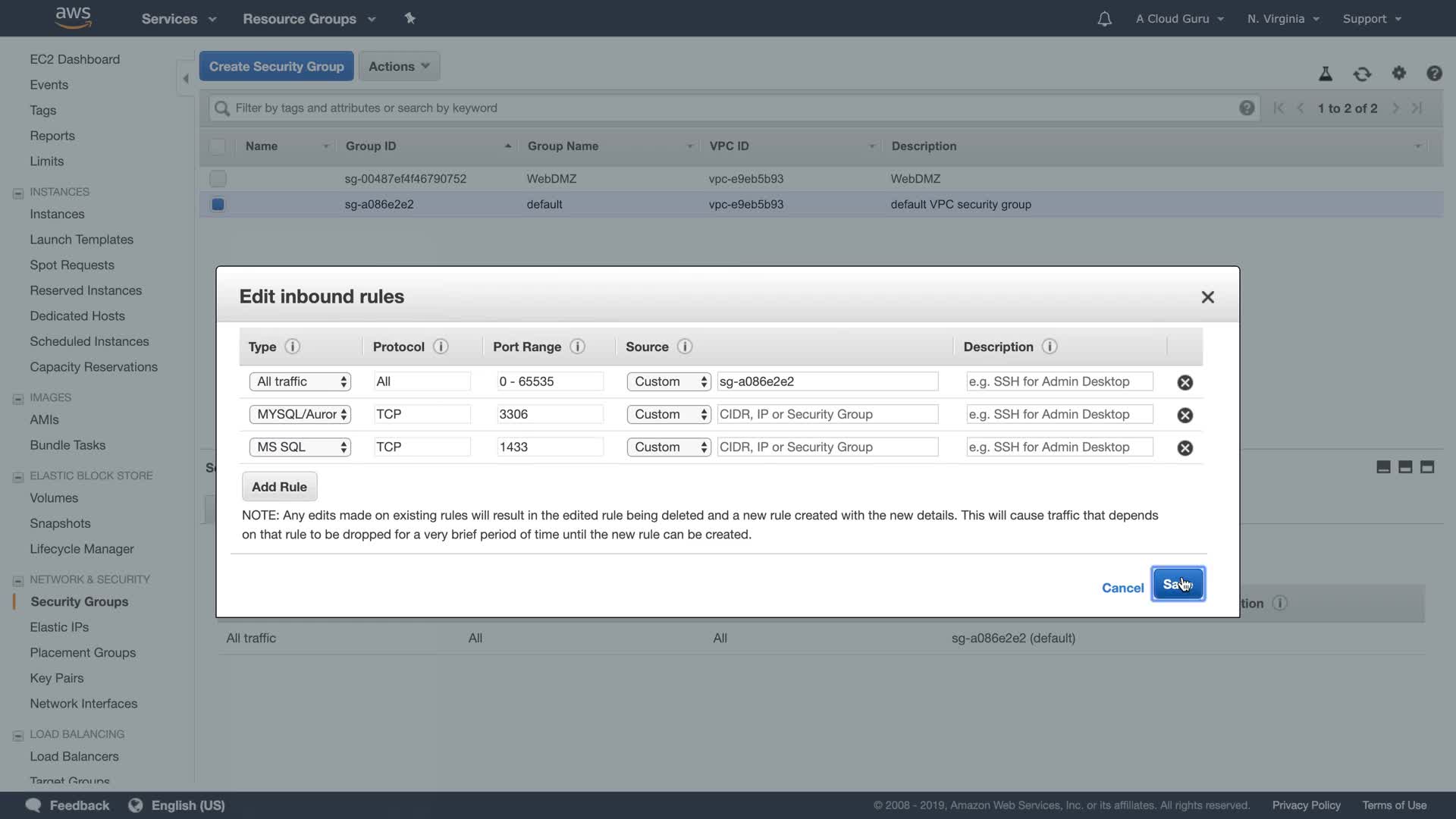This screenshot has height=819, width=1456.
Task: Open the settings gear icon
Action: 1398,74
